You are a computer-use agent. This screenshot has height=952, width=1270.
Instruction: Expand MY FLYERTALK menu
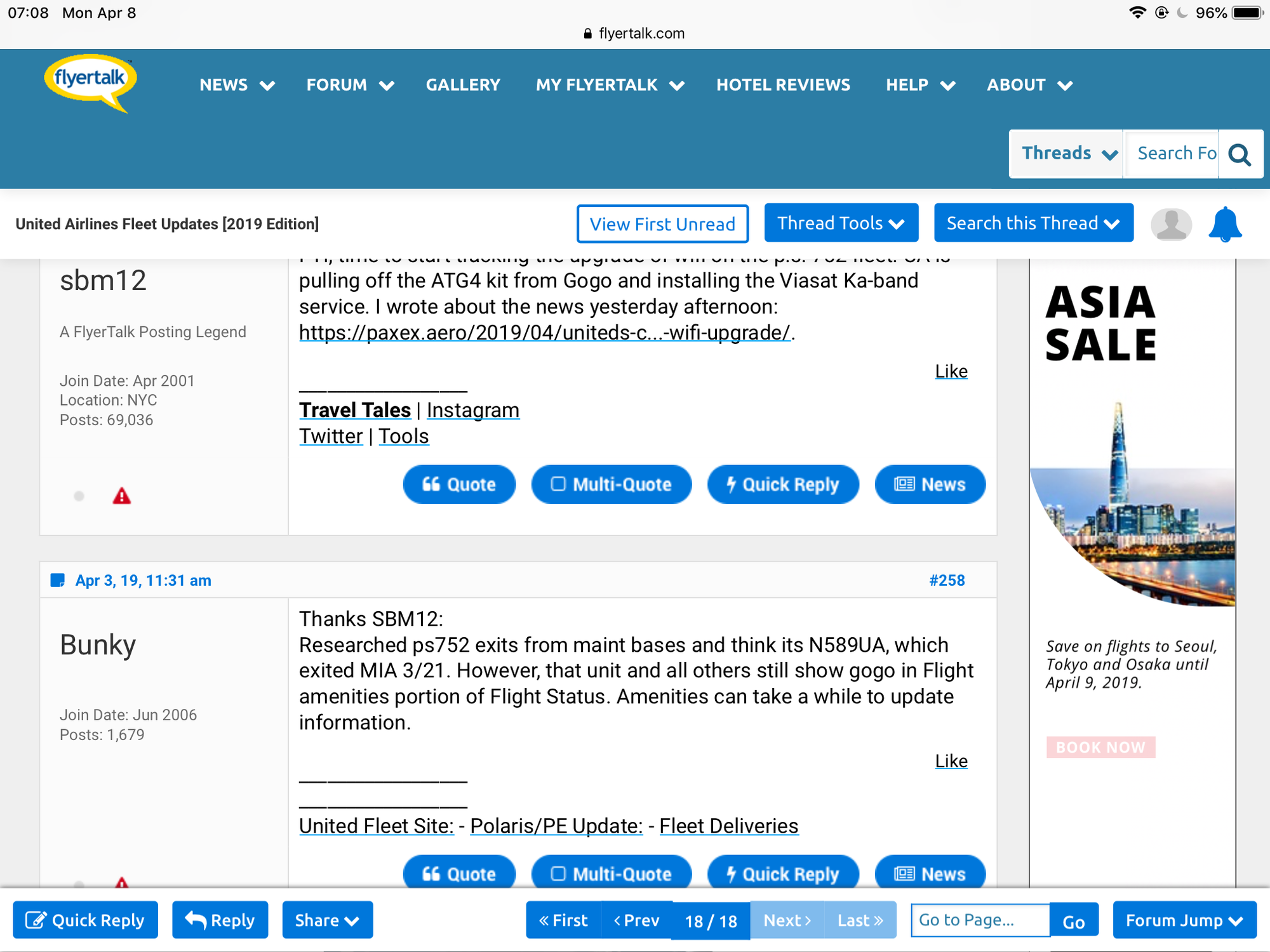click(x=610, y=85)
